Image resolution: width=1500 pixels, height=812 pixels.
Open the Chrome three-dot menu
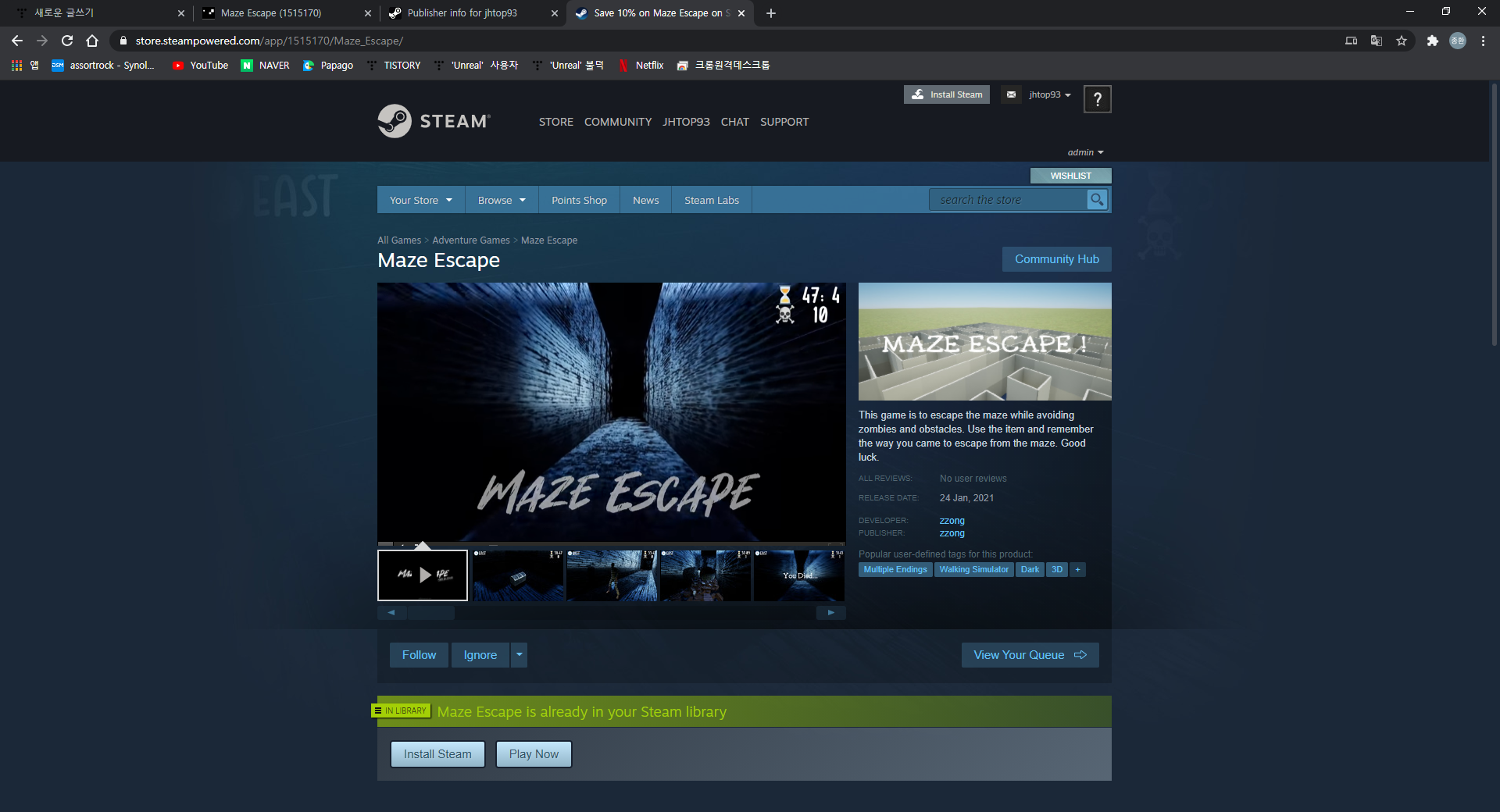pos(1483,41)
